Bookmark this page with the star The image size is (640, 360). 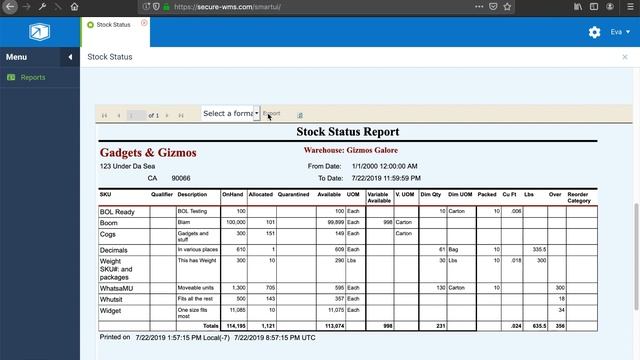pos(507,7)
